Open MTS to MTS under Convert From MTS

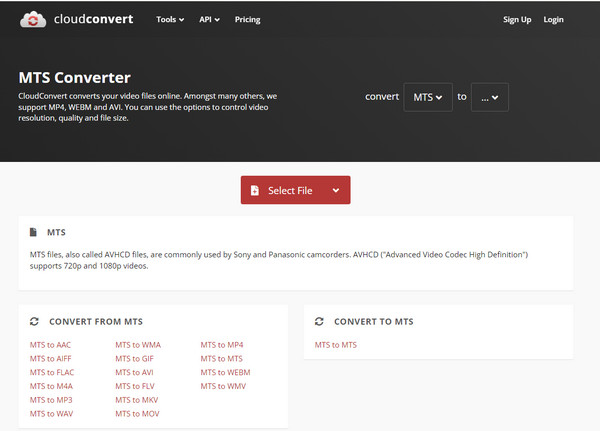(222, 359)
